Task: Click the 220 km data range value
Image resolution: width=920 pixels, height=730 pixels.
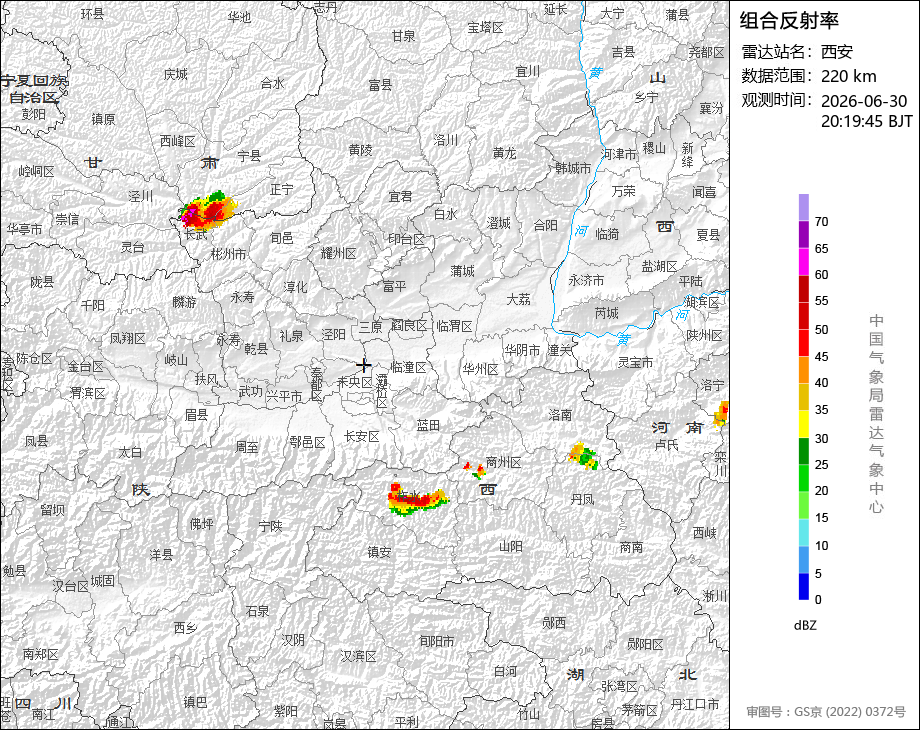Action: tap(848, 76)
